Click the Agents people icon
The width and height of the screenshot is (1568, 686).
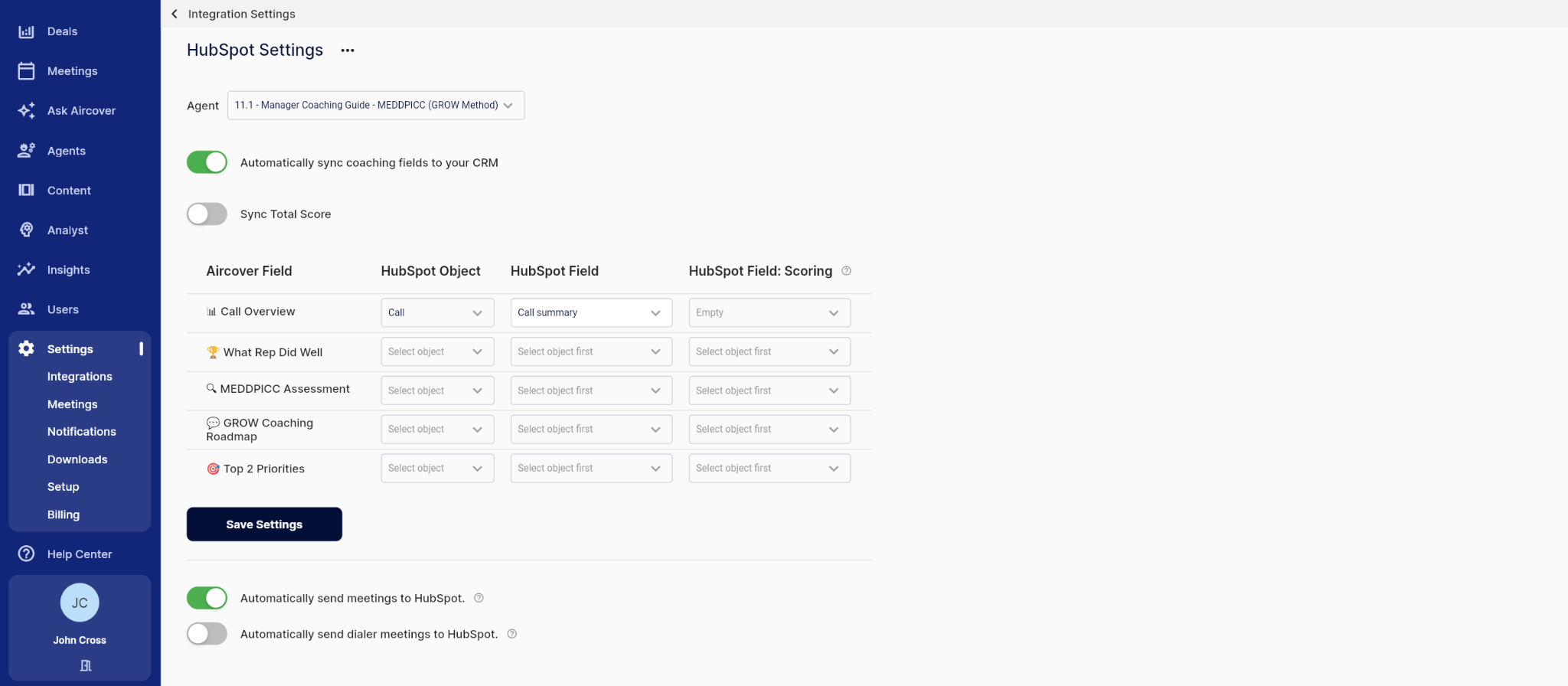(x=26, y=151)
